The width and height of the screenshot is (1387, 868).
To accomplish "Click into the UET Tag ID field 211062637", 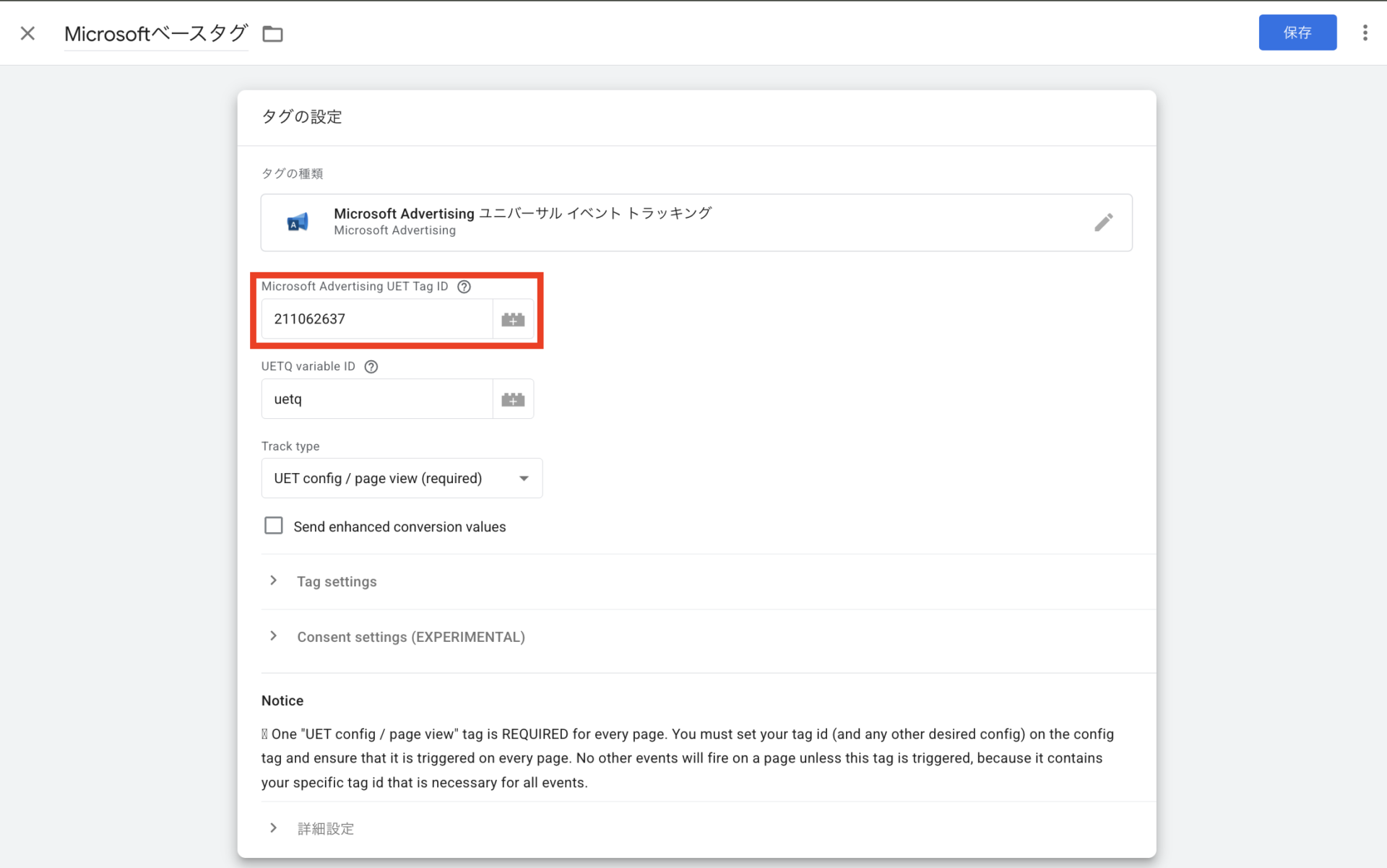I will (x=377, y=319).
